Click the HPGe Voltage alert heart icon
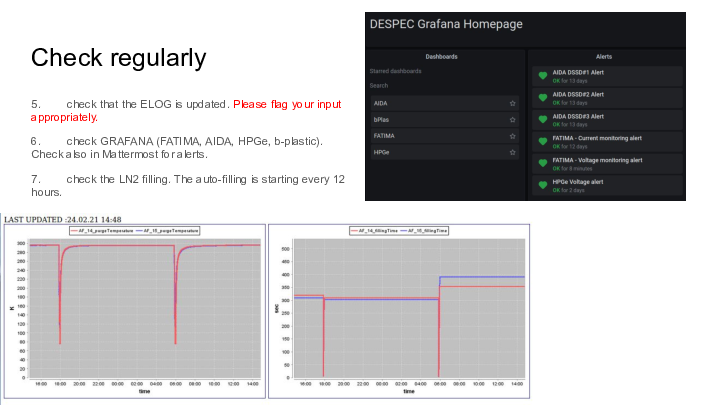The image size is (720, 405). [x=543, y=185]
